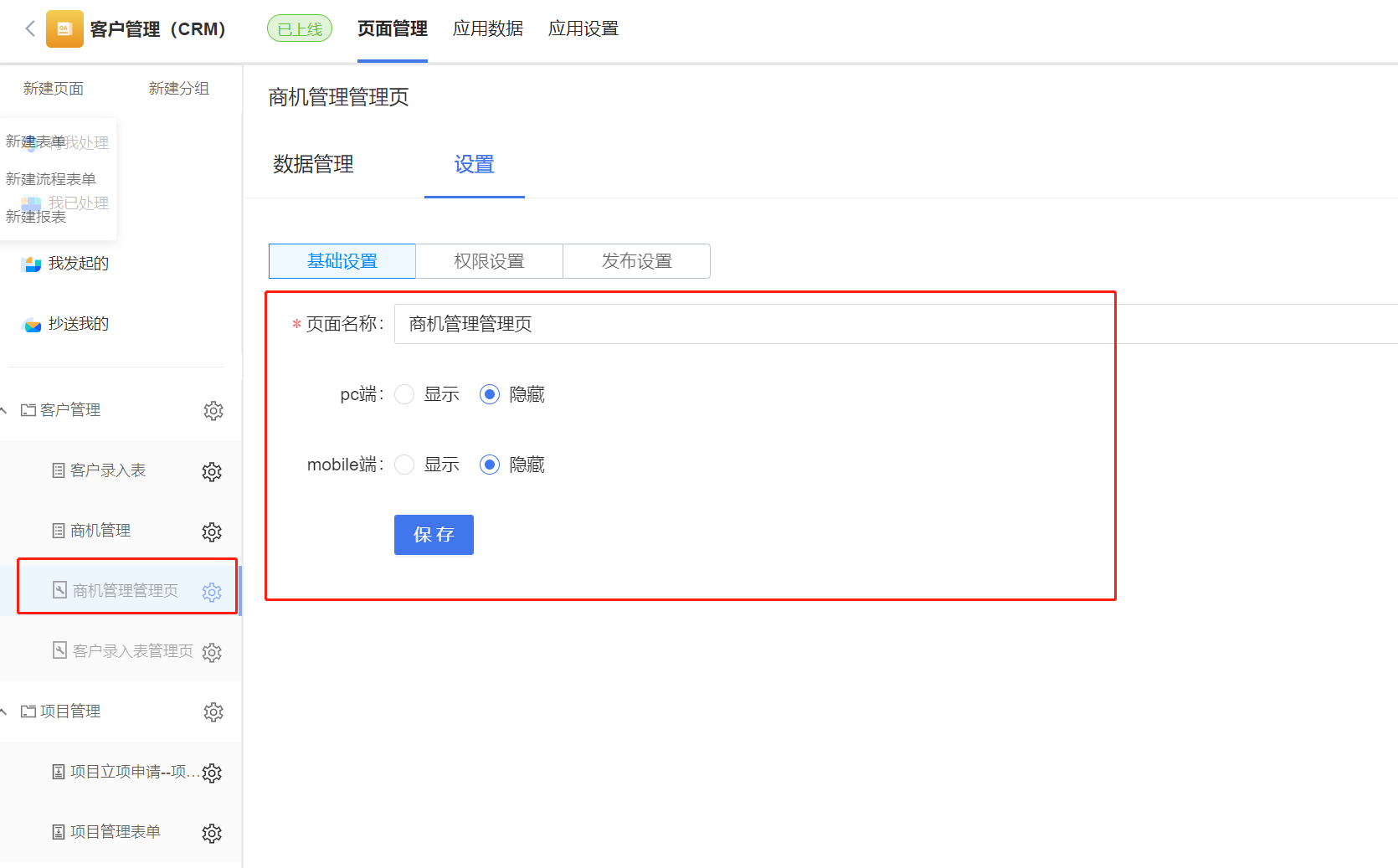Select 显示 radio for pc端
1398x868 pixels.
404,394
